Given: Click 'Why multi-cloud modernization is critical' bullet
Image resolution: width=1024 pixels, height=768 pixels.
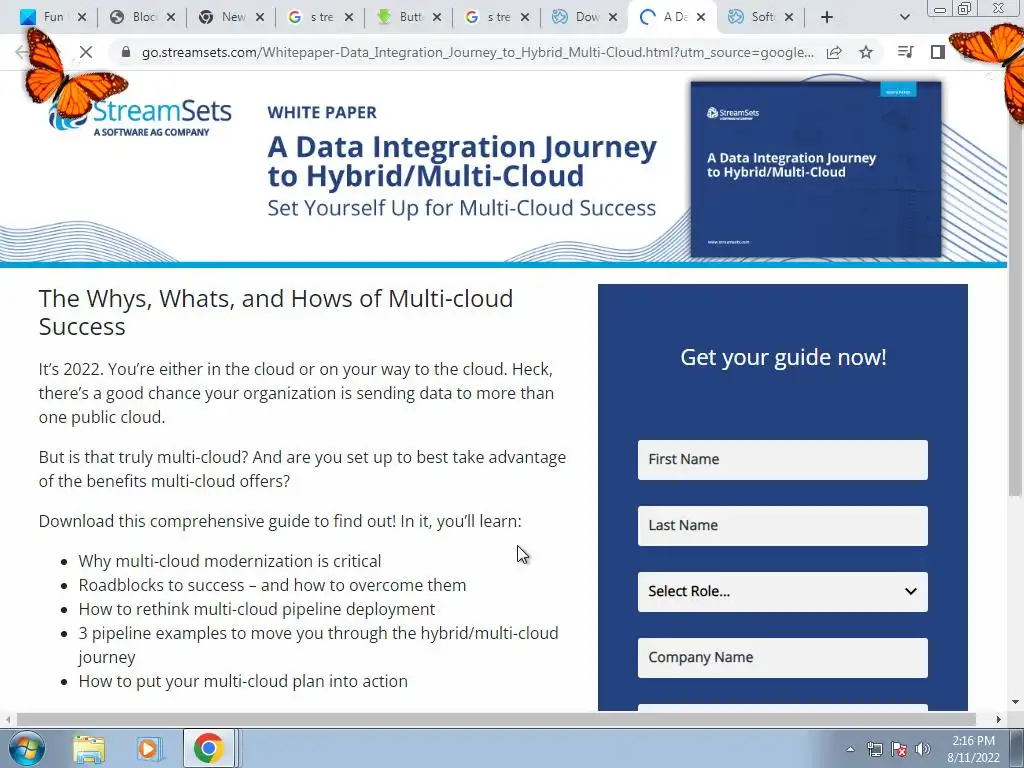Looking at the screenshot, I should tap(230, 561).
